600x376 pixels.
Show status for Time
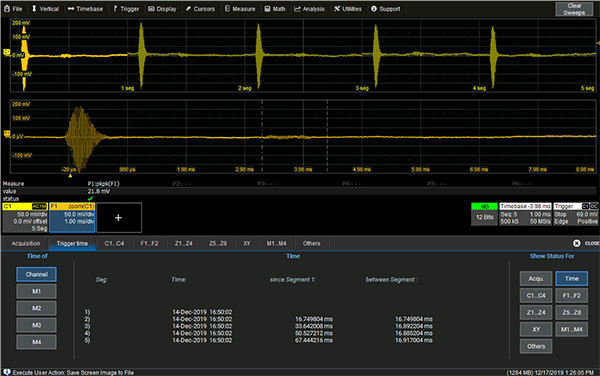pyautogui.click(x=572, y=278)
